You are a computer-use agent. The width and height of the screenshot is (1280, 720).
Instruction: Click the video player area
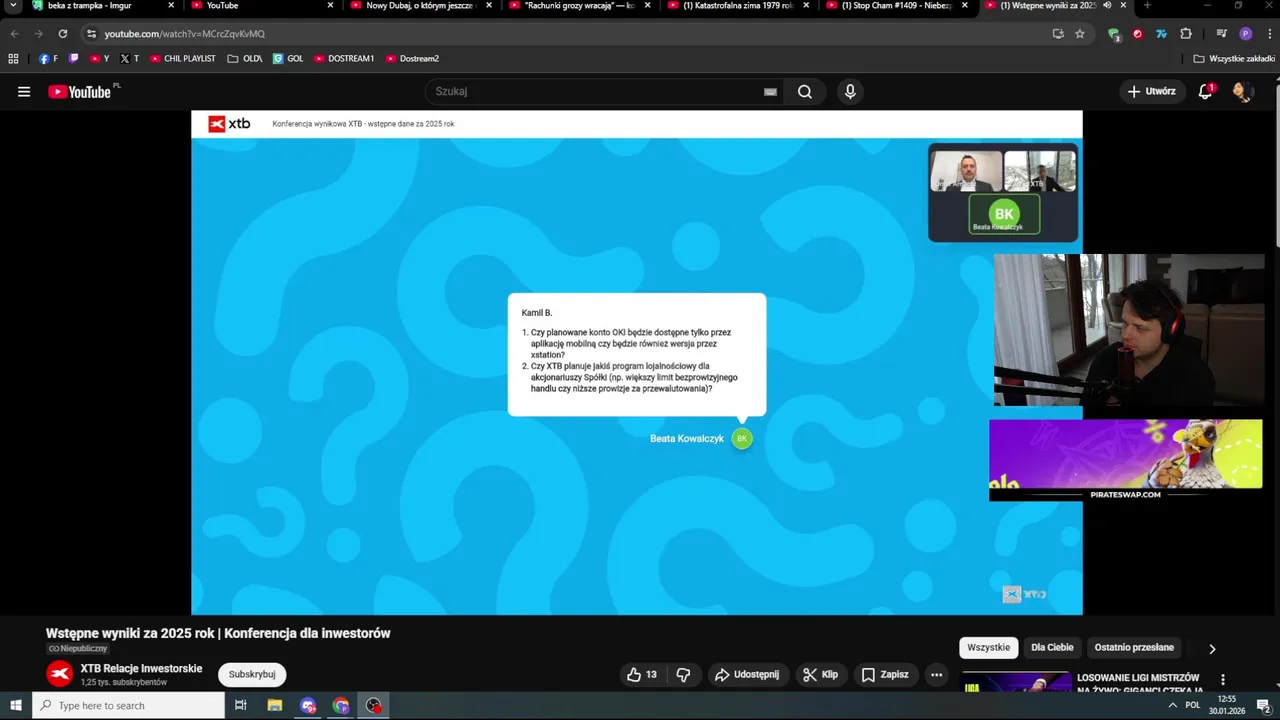click(637, 362)
